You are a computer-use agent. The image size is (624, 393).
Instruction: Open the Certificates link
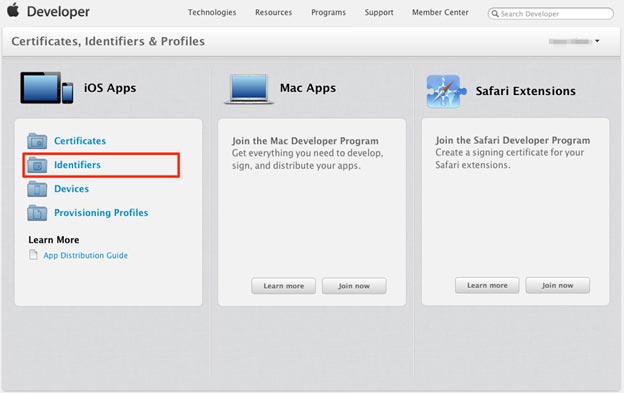point(80,141)
